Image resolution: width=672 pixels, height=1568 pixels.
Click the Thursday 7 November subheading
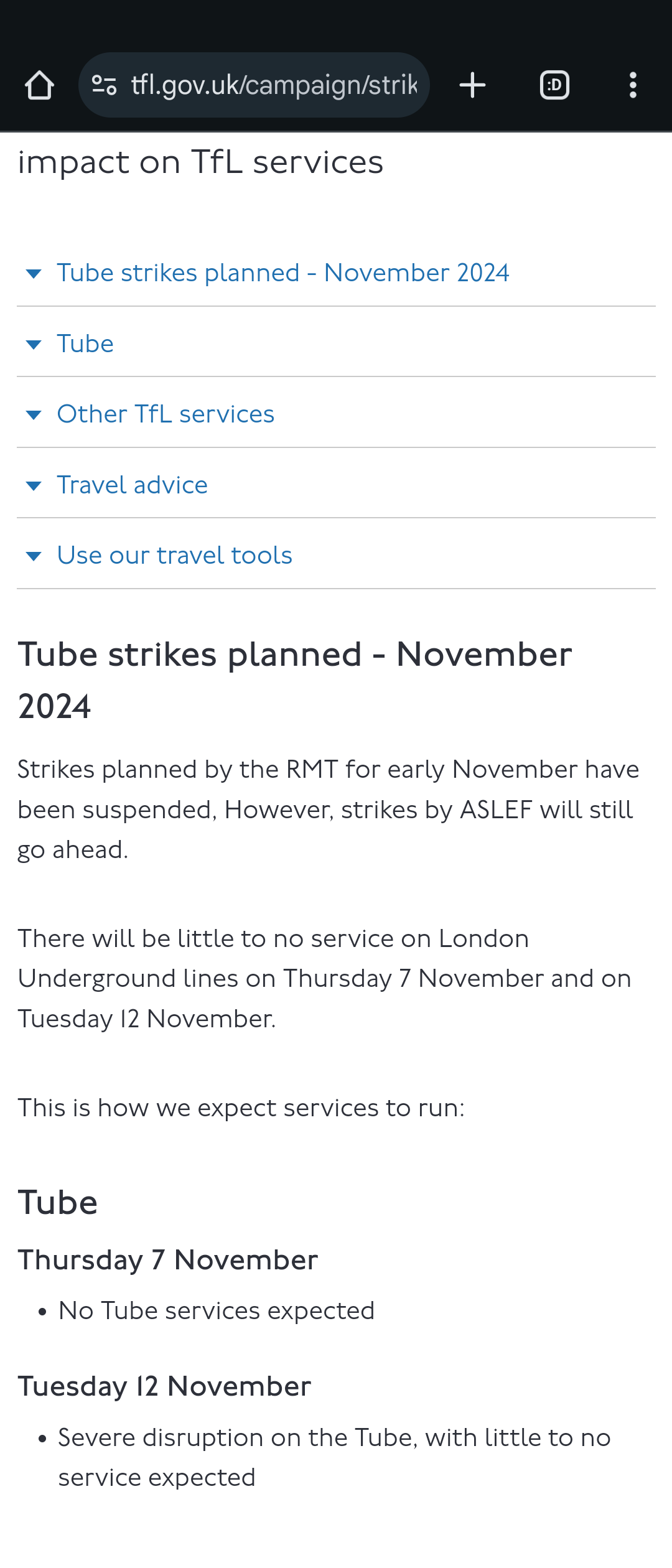pyautogui.click(x=168, y=1260)
